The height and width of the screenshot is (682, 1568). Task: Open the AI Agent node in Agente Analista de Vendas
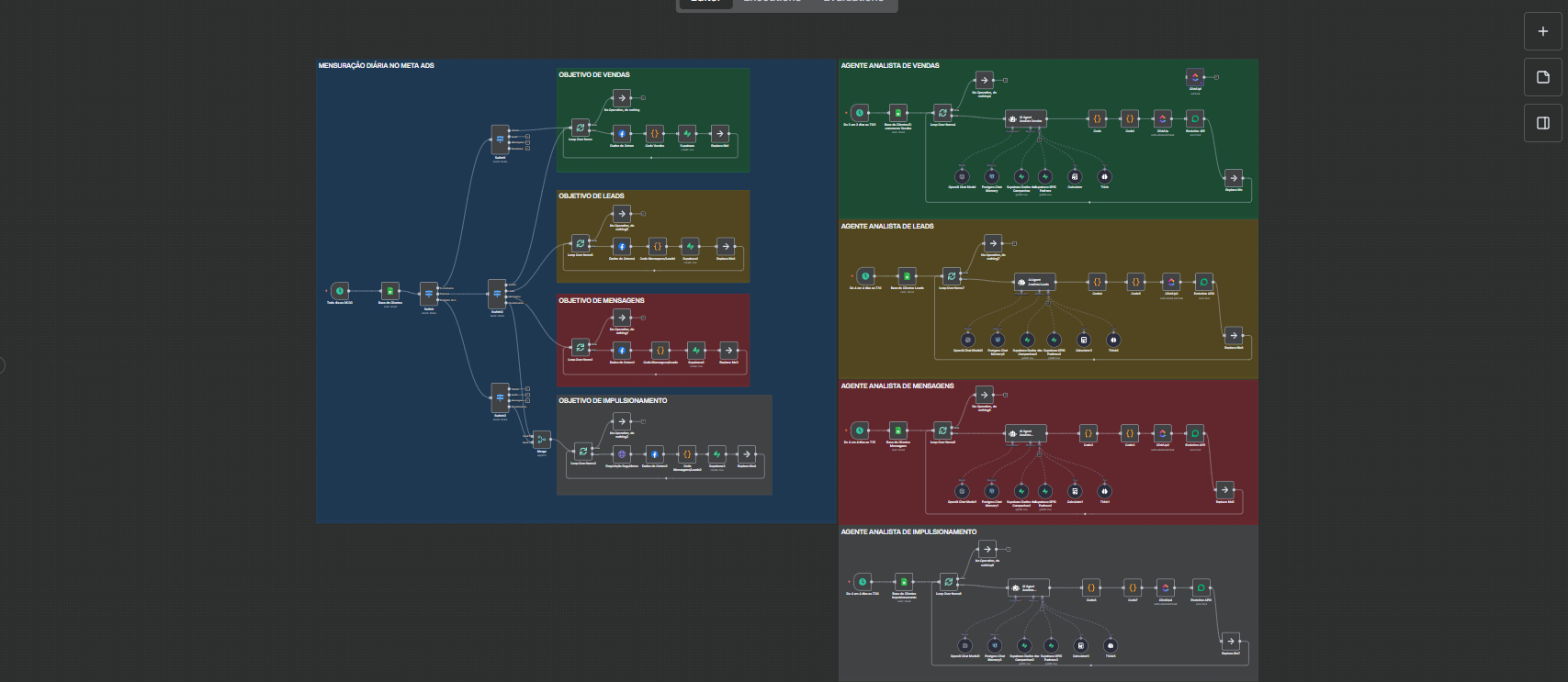coord(1025,118)
